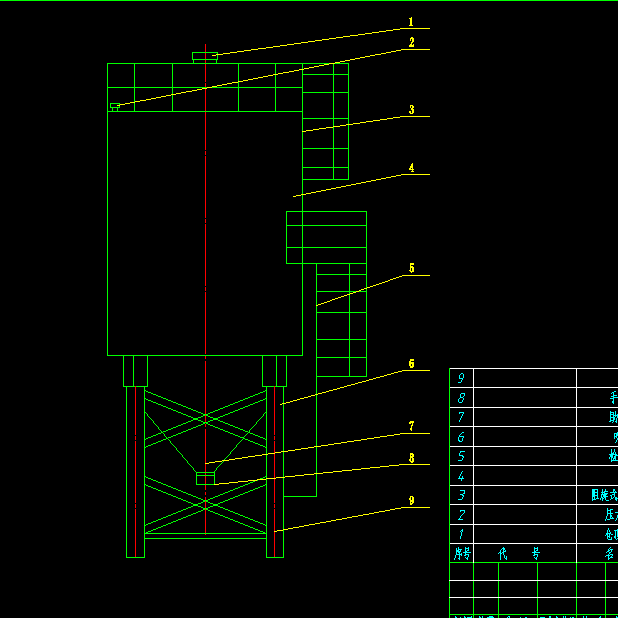Click yellow callout number 6
Image resolution: width=618 pixels, height=618 pixels.
pos(411,363)
